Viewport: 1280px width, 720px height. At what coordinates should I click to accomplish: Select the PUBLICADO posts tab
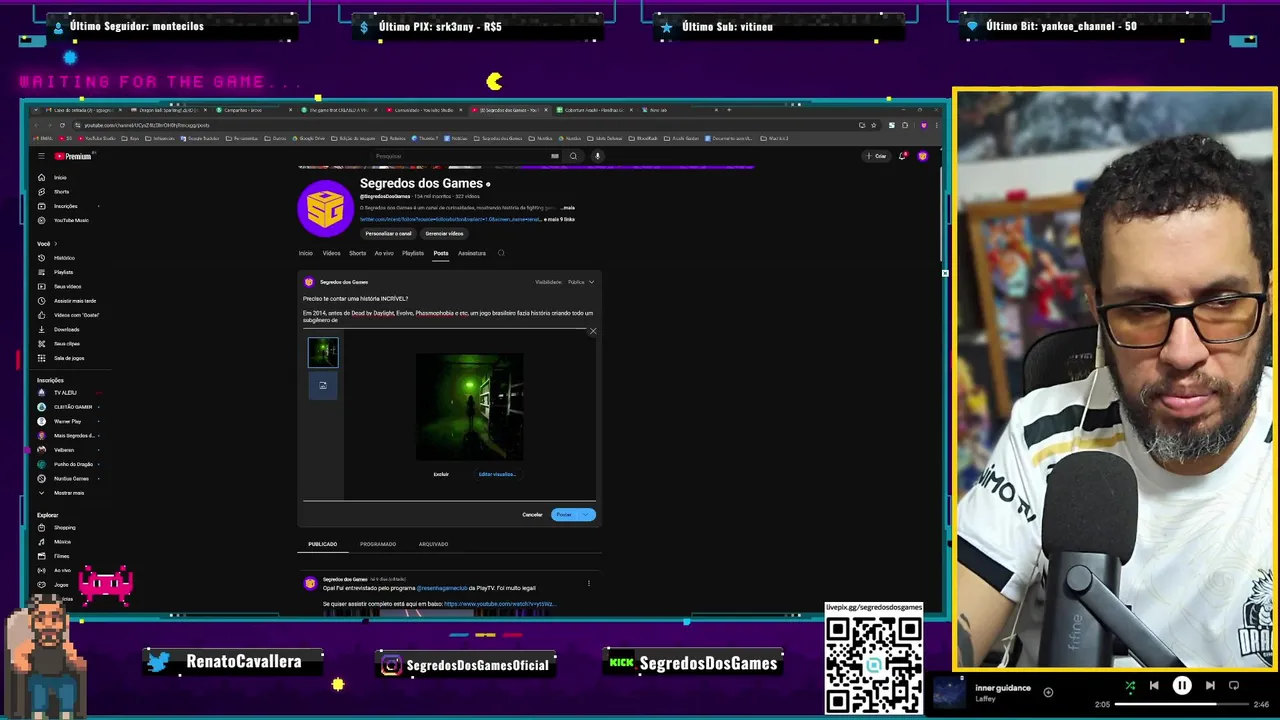(x=322, y=544)
